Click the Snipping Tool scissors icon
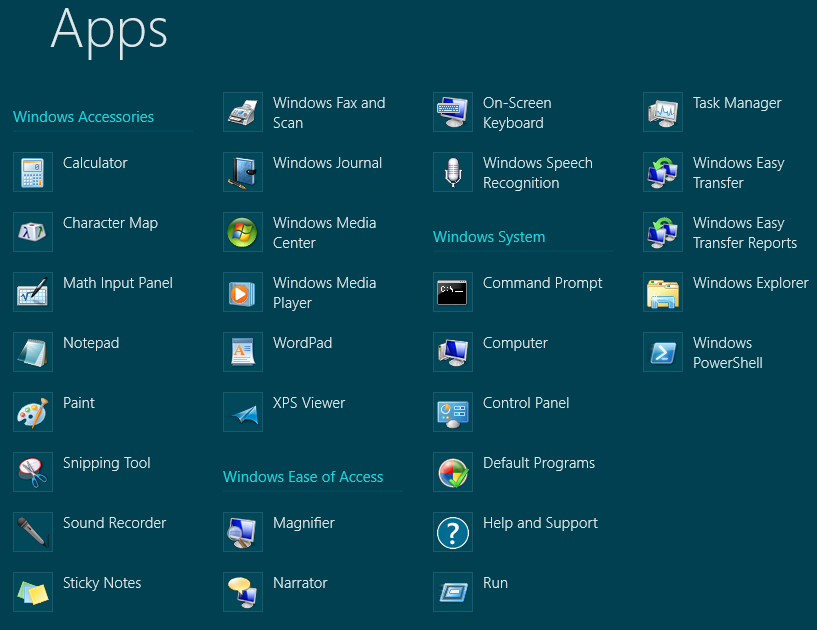 pos(33,472)
